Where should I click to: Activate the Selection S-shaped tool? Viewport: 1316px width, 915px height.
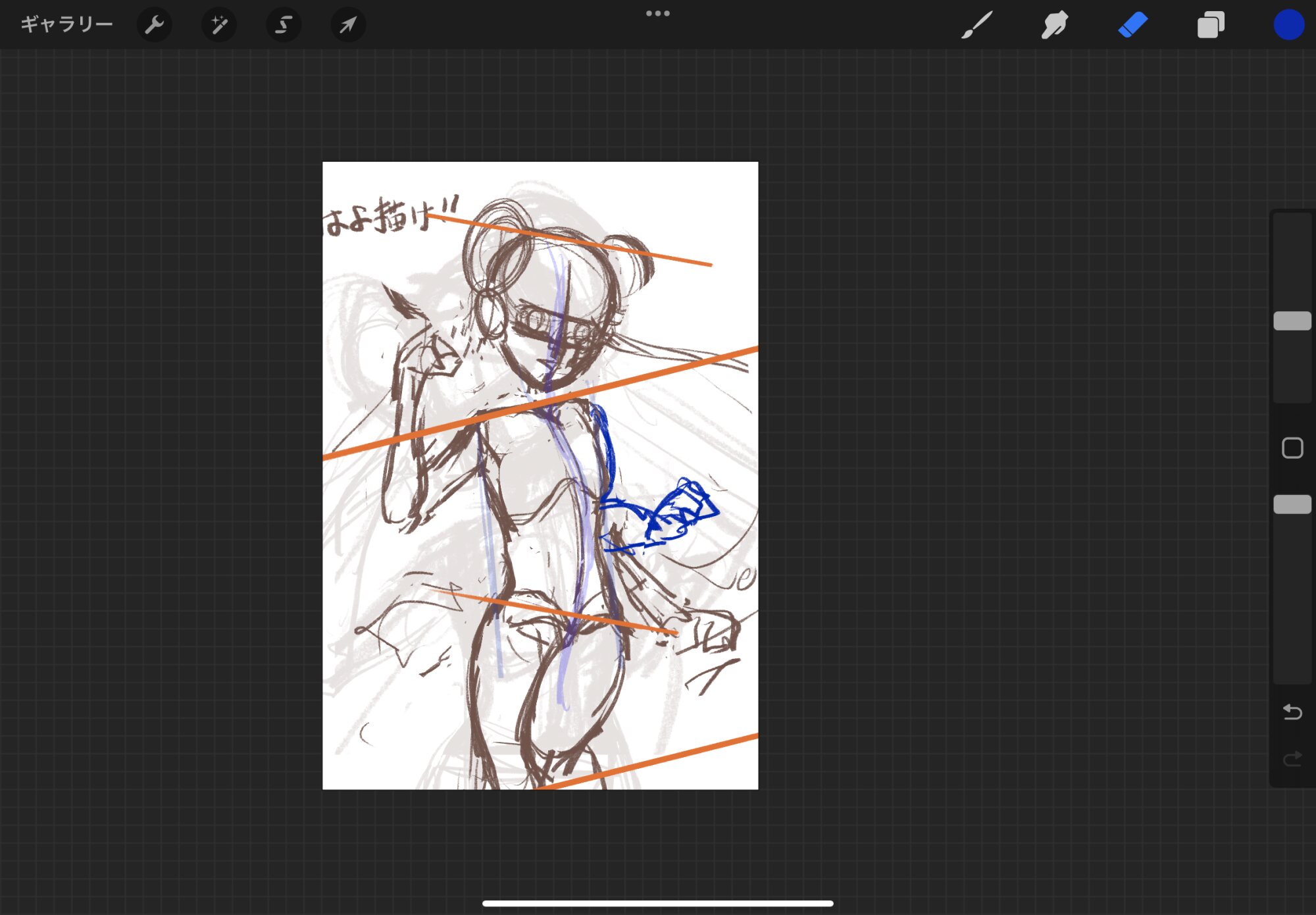click(x=283, y=25)
